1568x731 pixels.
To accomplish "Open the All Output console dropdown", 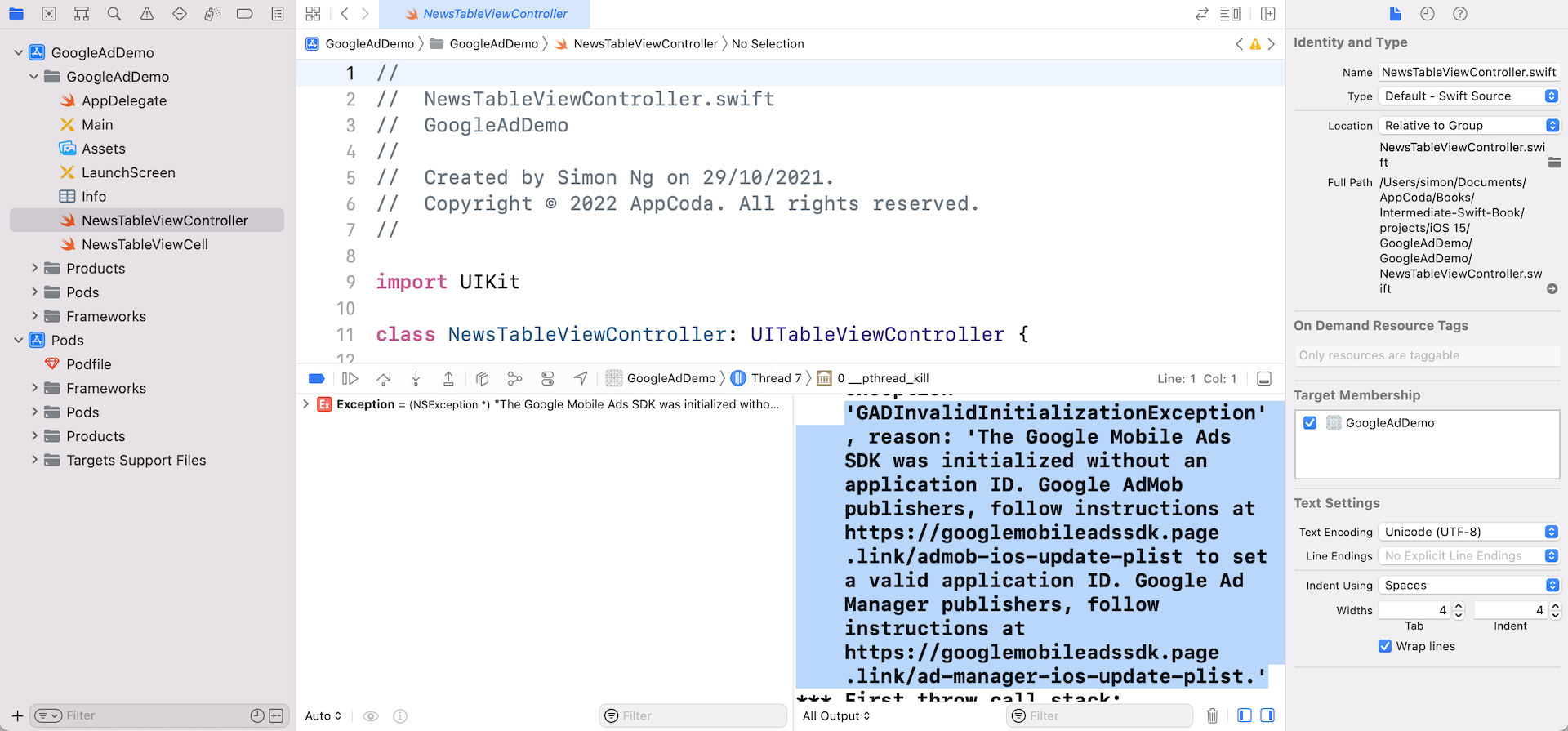I will point(836,715).
